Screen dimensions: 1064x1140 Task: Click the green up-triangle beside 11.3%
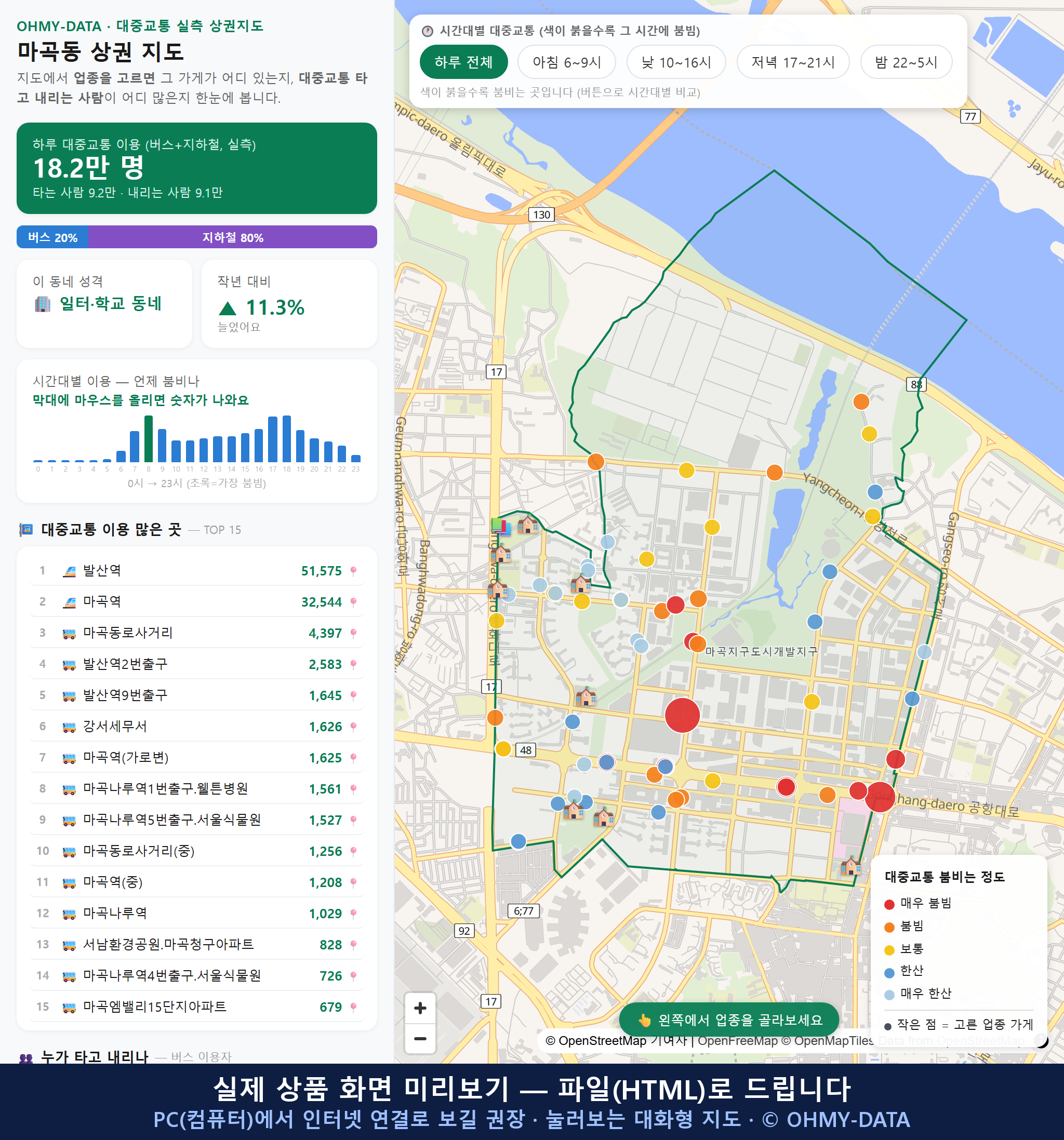(228, 309)
